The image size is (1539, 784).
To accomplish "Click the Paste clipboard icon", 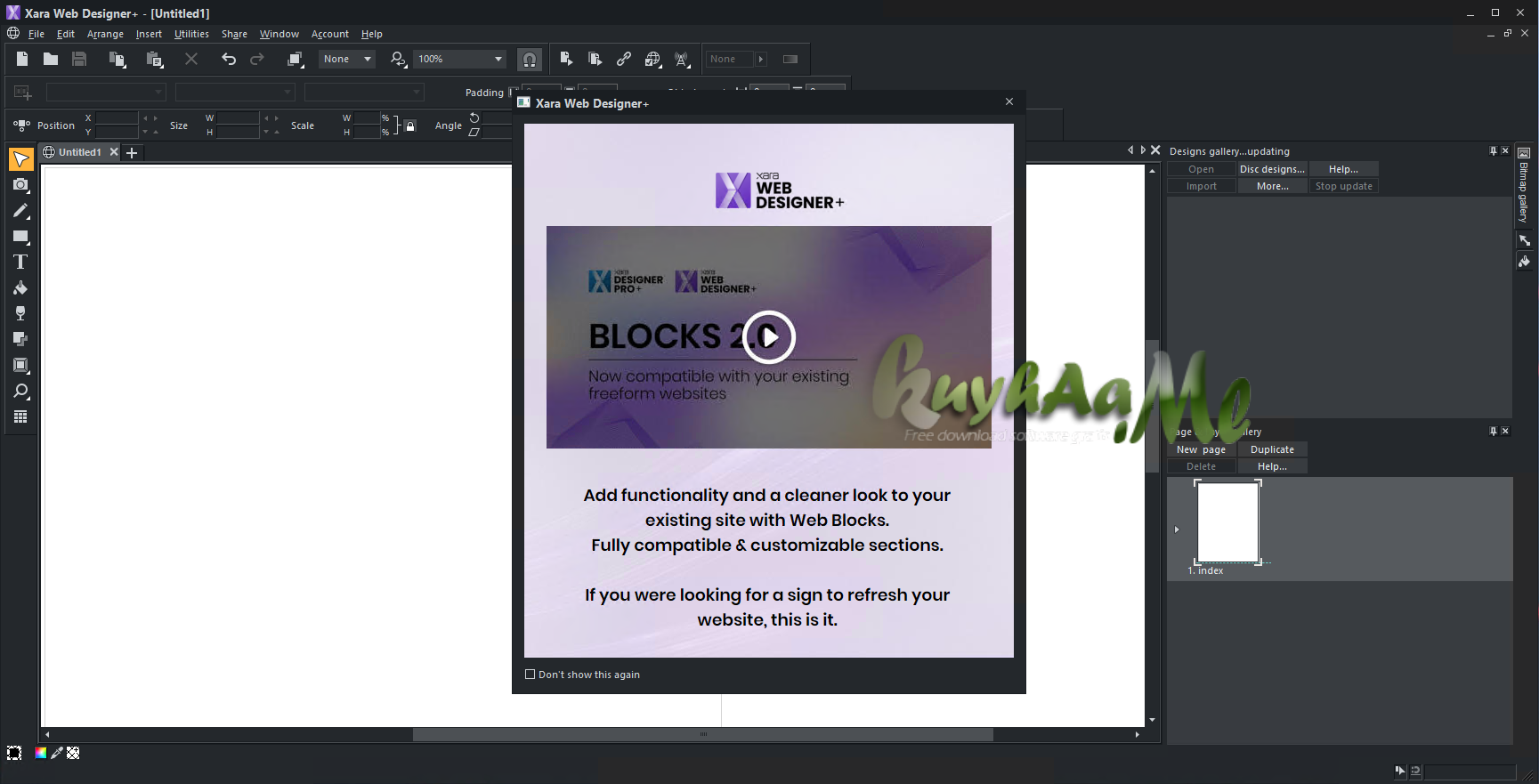I will (155, 59).
